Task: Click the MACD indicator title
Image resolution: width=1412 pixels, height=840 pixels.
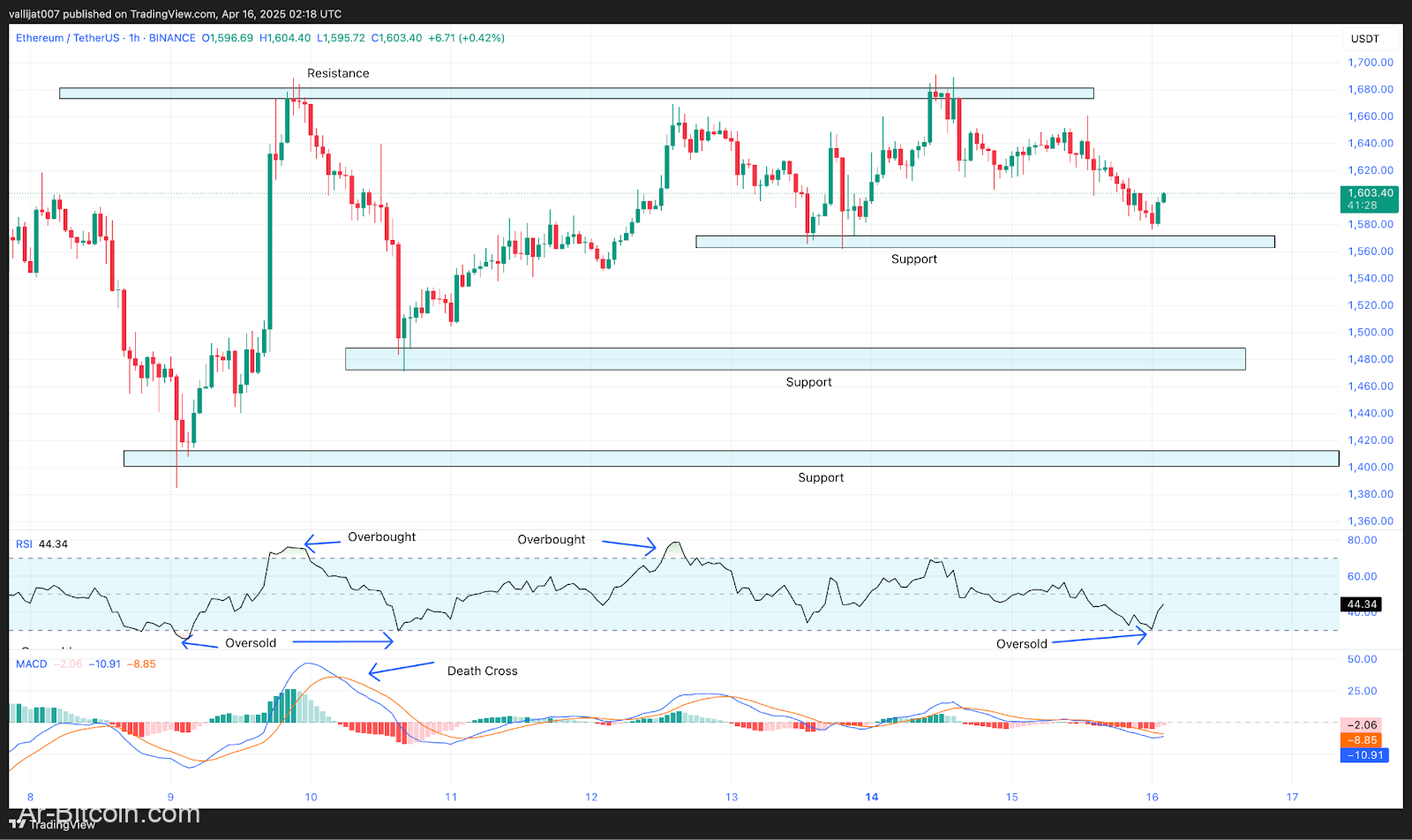Action: 32,664
